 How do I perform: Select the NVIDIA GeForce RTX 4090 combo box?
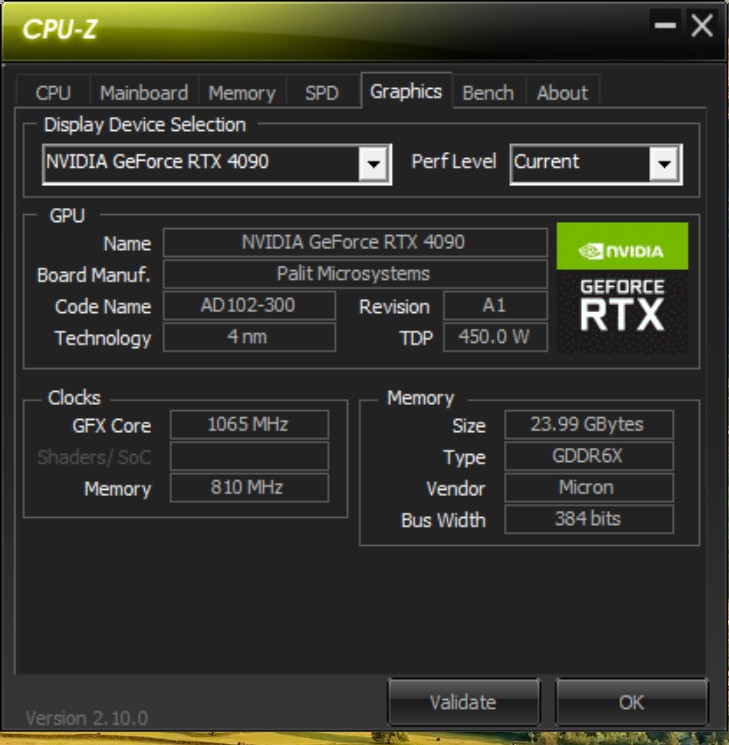point(217,164)
